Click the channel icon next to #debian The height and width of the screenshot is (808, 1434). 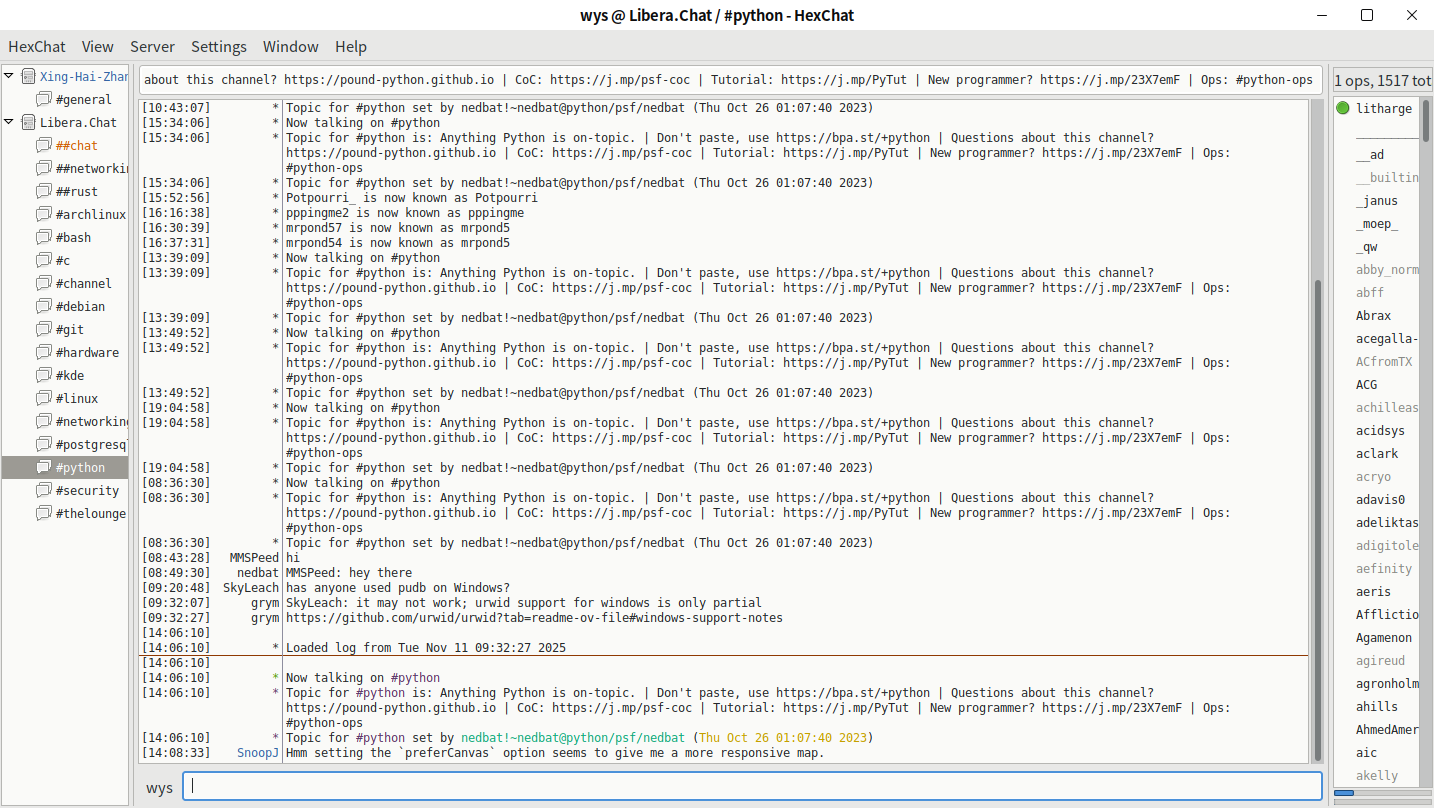pos(43,306)
